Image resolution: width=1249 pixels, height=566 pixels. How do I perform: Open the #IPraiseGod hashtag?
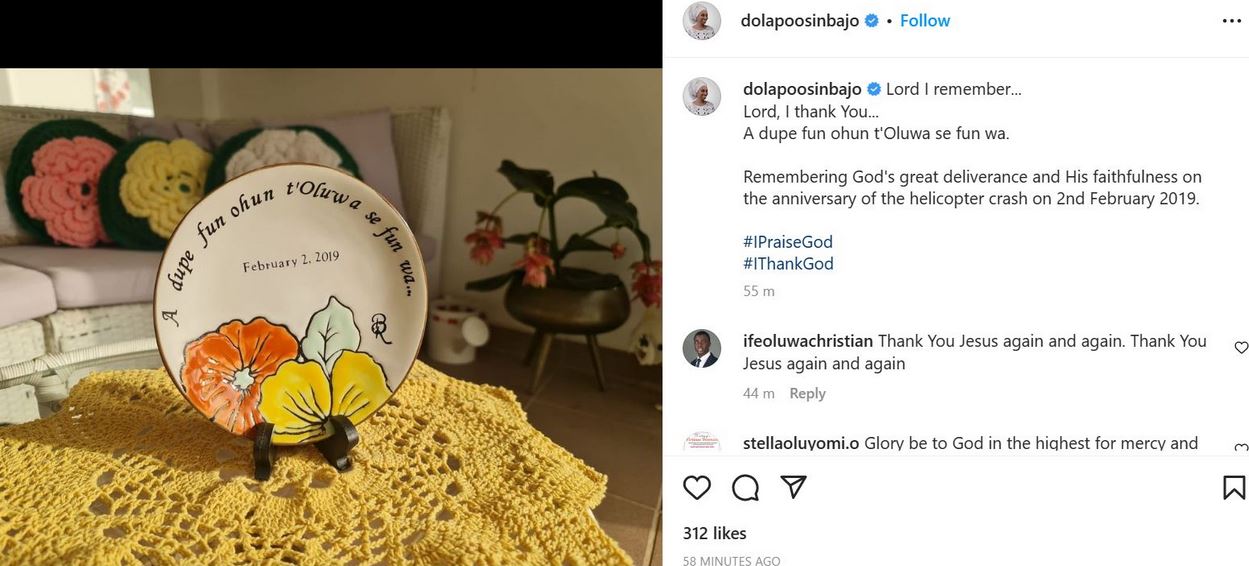(x=788, y=242)
